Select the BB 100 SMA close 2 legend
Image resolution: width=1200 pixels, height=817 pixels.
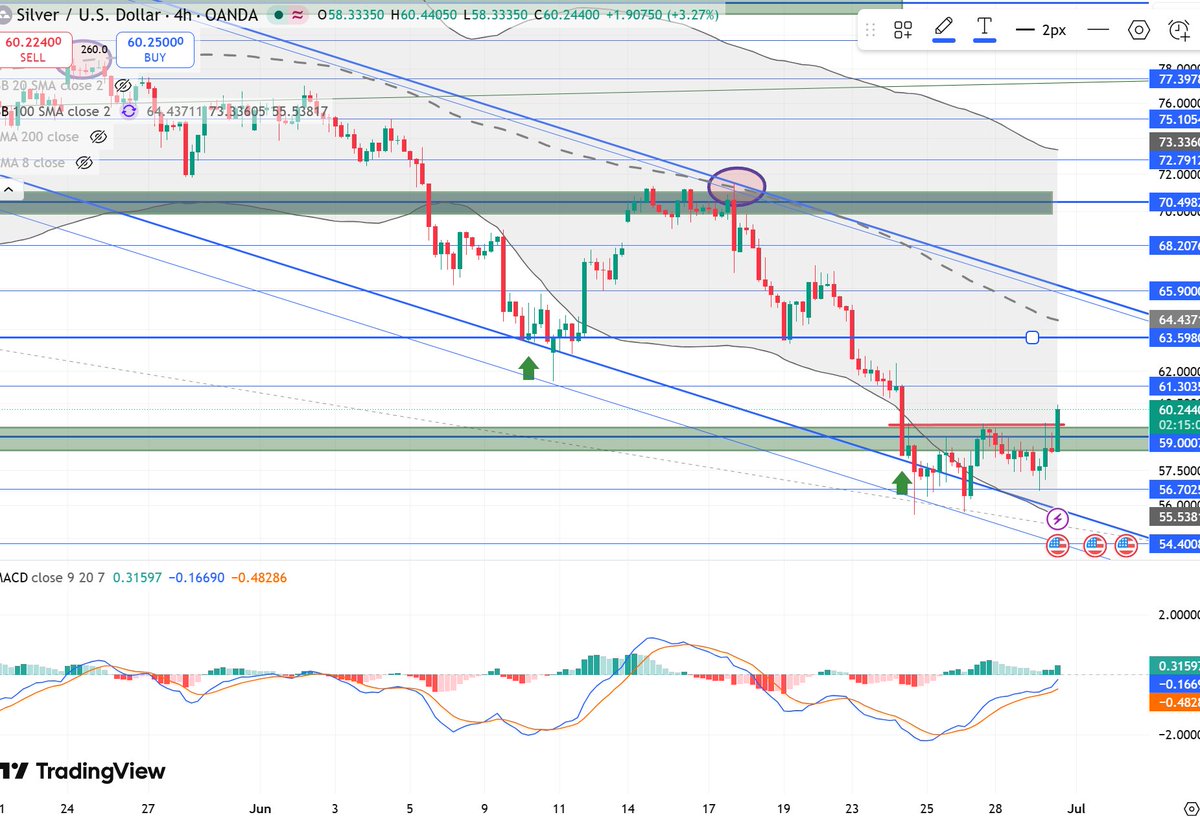point(56,111)
